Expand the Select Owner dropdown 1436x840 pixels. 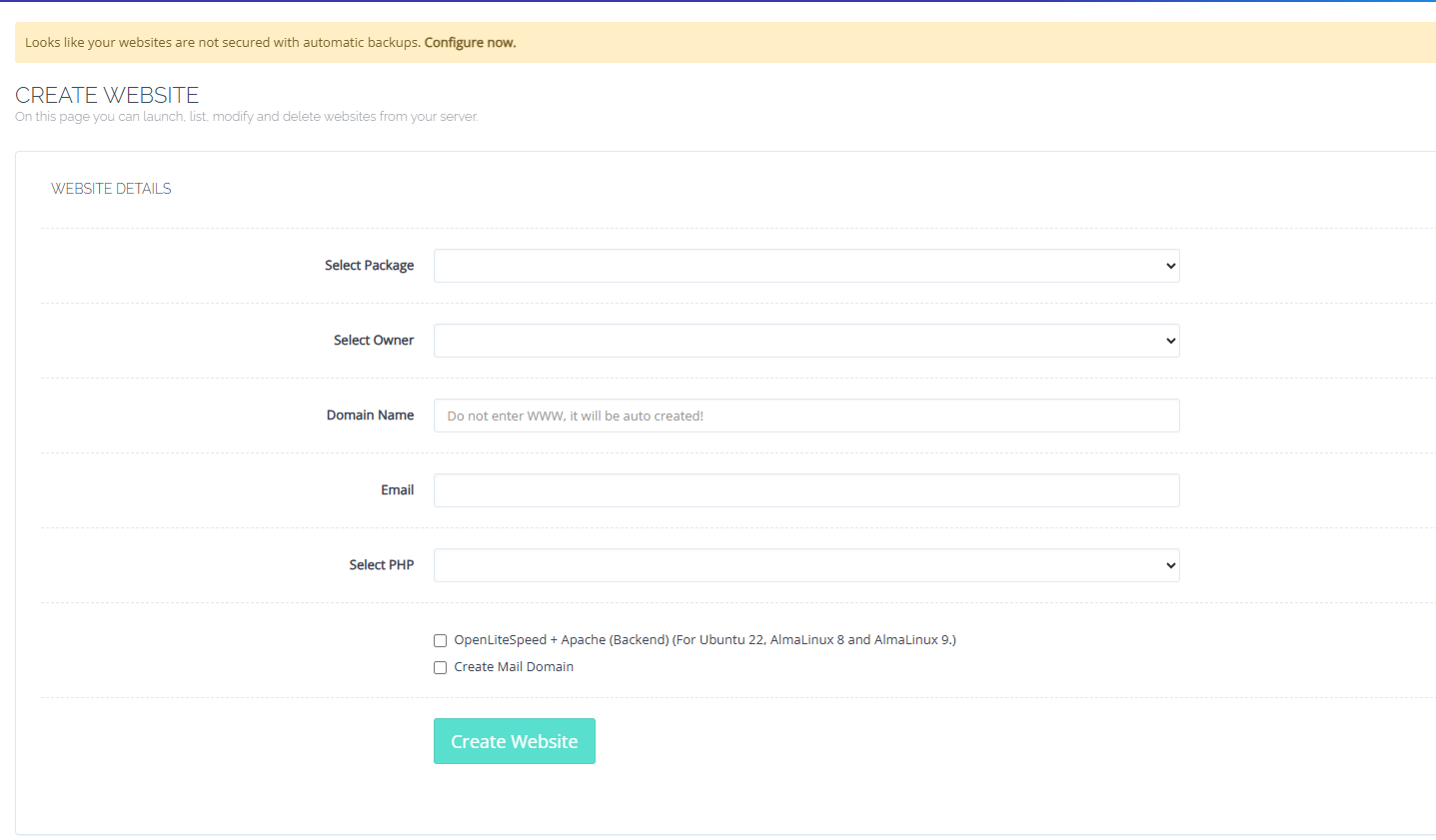(805, 341)
